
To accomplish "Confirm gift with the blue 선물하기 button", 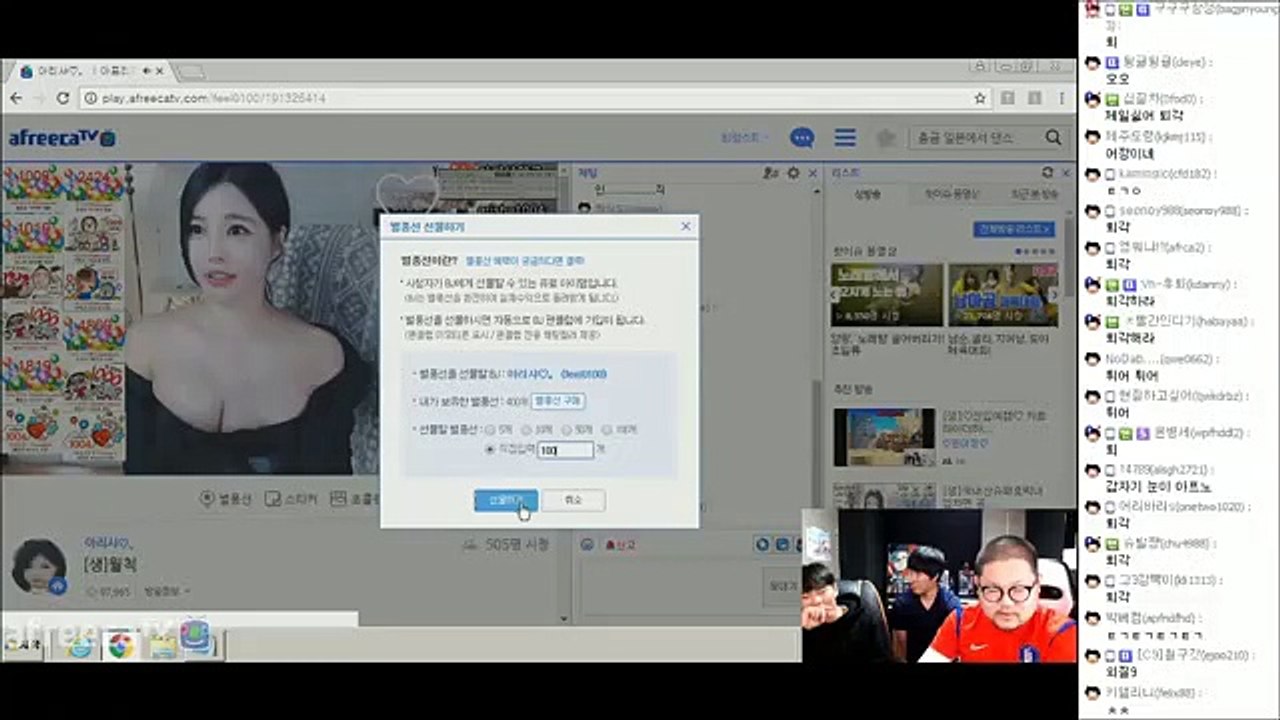I will [x=506, y=499].
